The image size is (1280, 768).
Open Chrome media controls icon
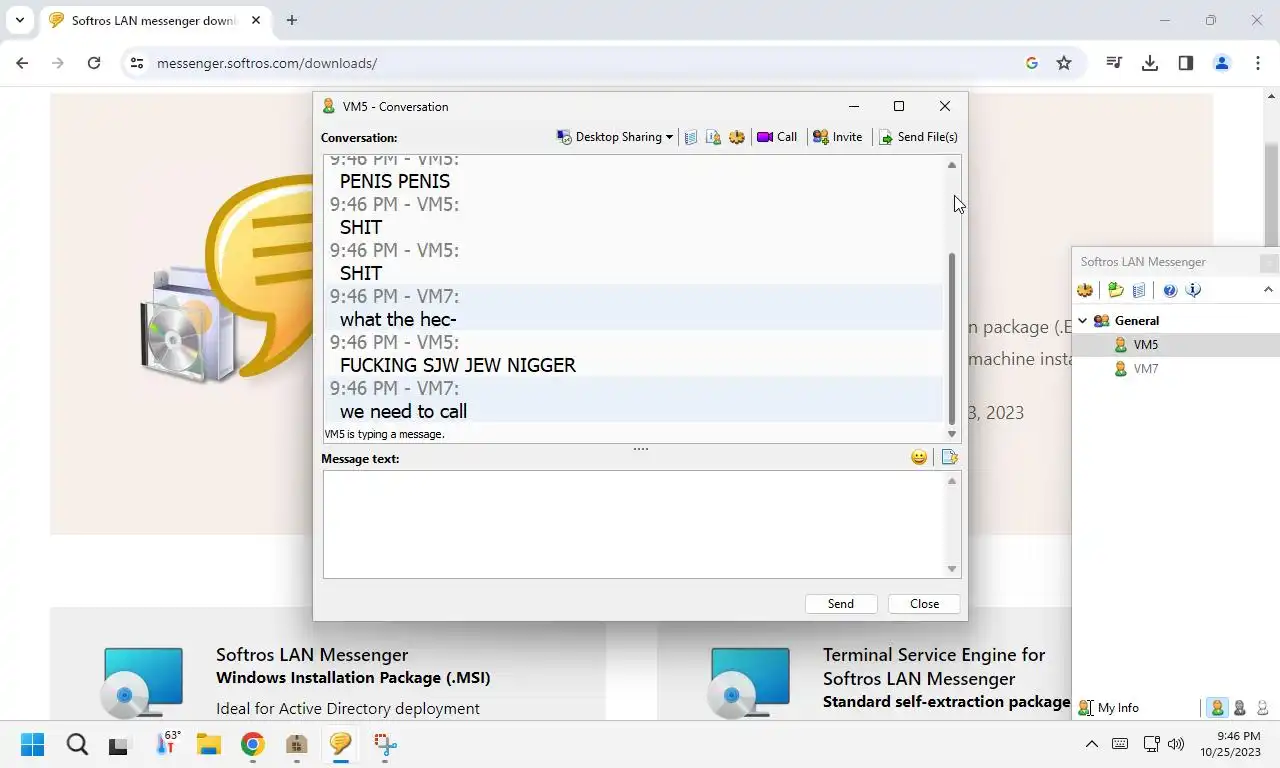pos(1114,63)
